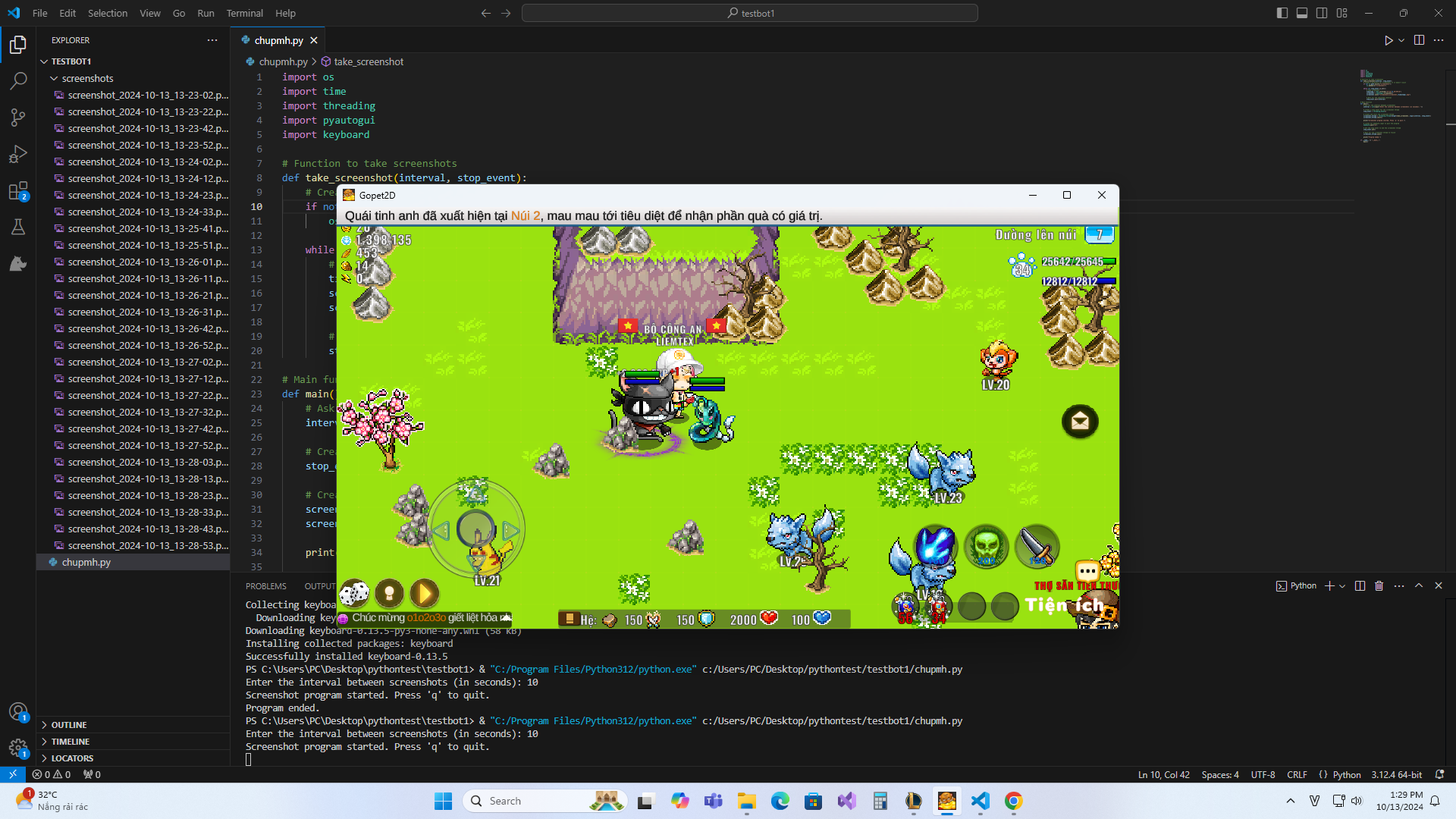Click Ln 10, Col 42 in the status bar

click(x=1163, y=774)
